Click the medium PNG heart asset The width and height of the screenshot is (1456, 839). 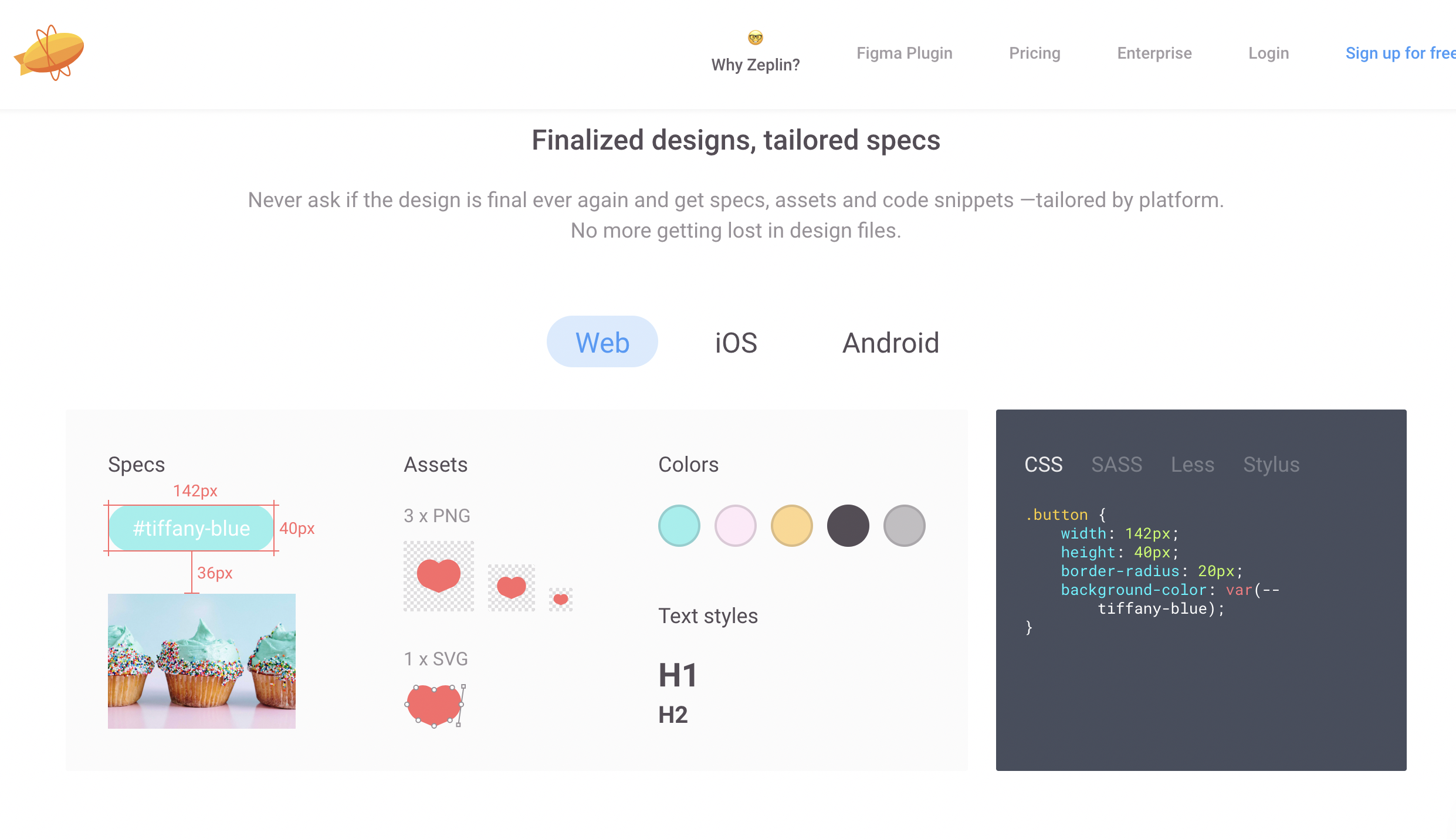tap(512, 588)
